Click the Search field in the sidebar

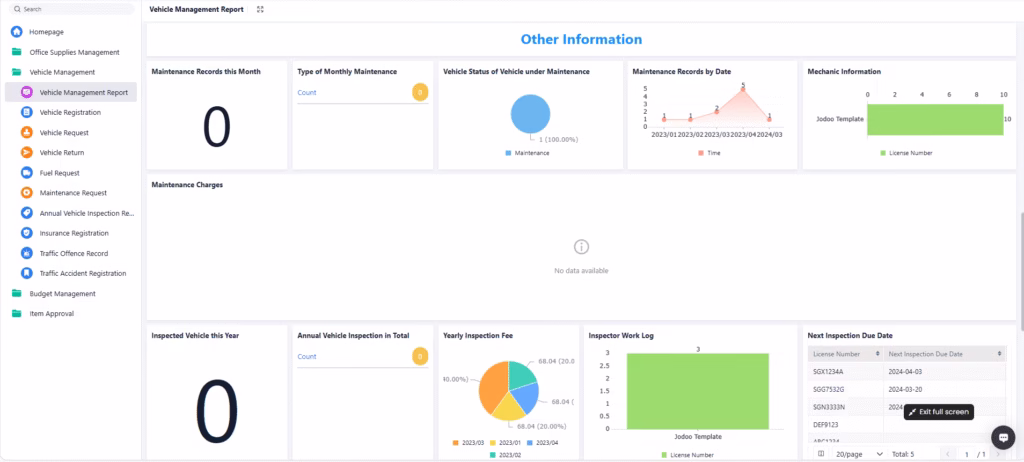pyautogui.click(x=70, y=9)
